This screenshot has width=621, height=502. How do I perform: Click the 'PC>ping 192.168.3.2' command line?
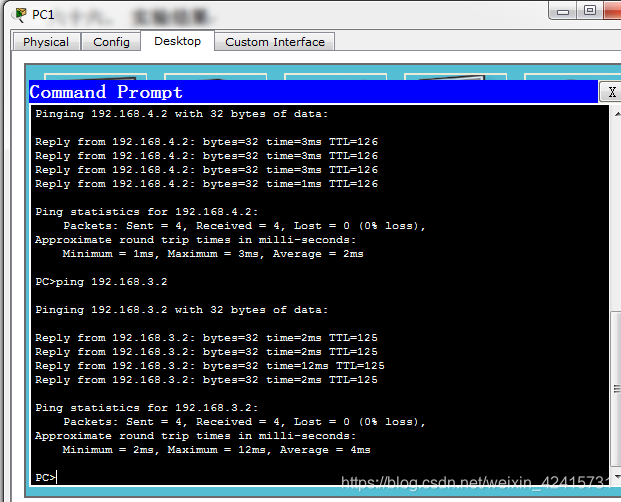[101, 282]
